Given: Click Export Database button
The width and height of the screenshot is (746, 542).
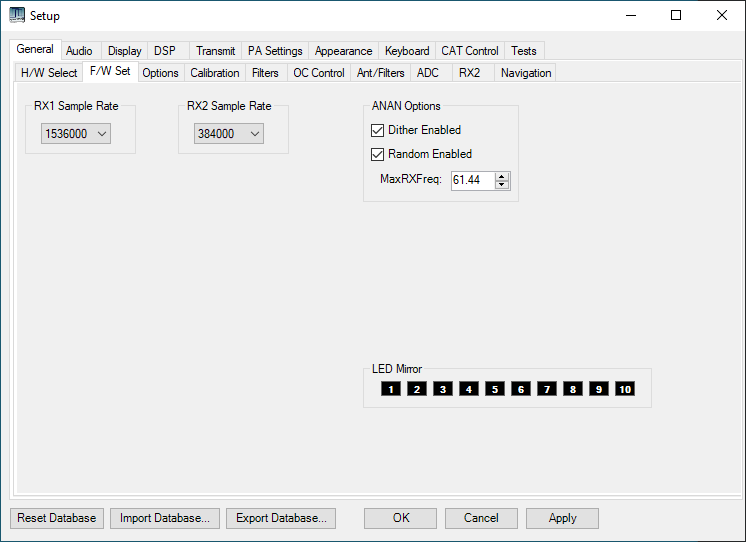Looking at the screenshot, I should coord(281,518).
